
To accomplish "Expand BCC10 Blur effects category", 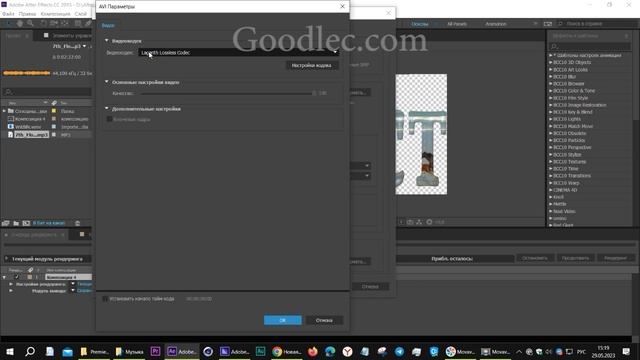I will click(550, 77).
